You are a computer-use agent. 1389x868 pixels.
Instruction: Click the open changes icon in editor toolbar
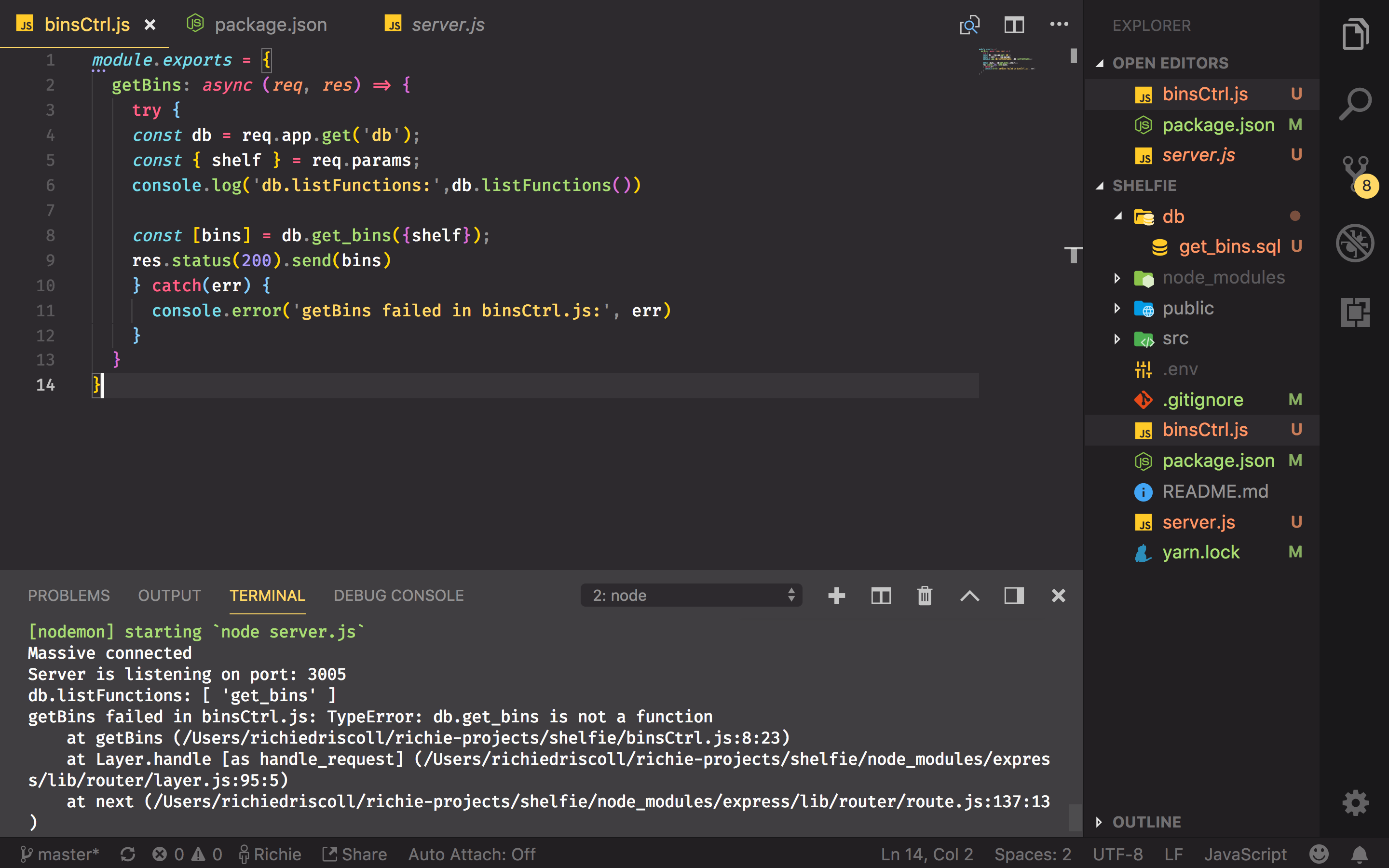(x=970, y=25)
